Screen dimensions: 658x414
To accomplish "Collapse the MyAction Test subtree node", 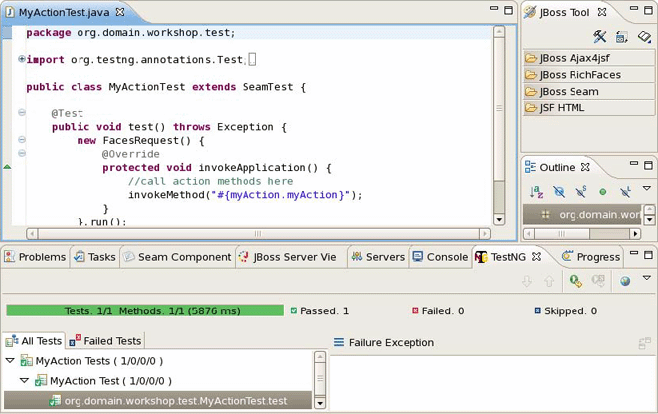I will tap(25, 380).
